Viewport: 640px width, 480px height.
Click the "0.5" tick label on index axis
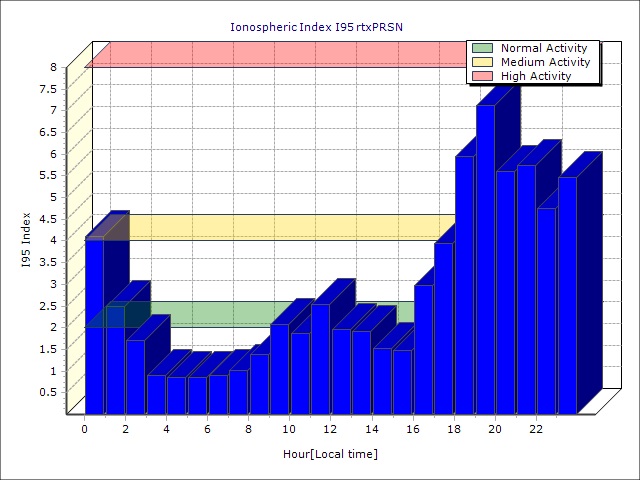49,392
